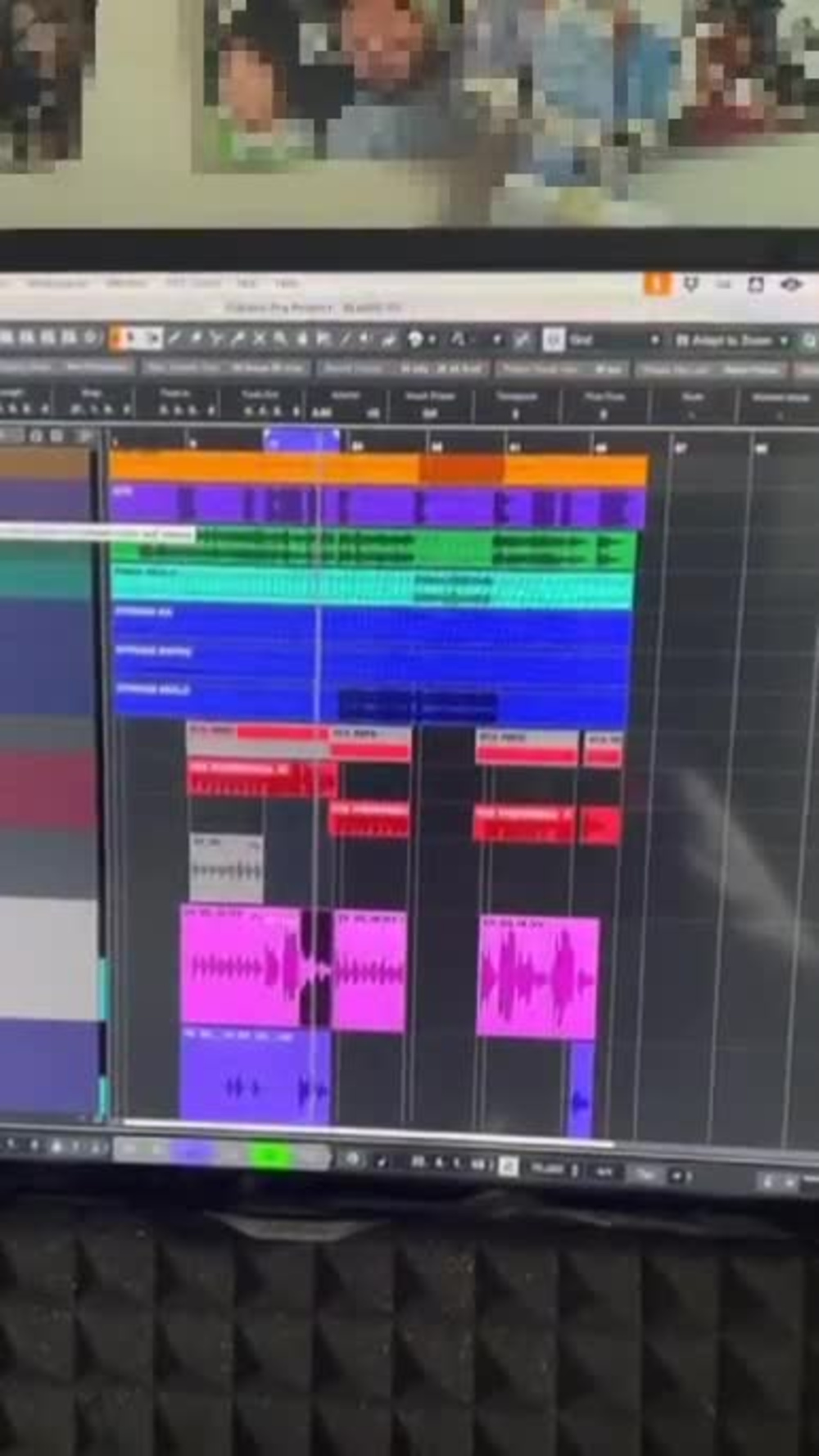Select the dark blue part at the bottom of the STRINGS tracks
This screenshot has width=819, height=1456.
tap(419, 706)
